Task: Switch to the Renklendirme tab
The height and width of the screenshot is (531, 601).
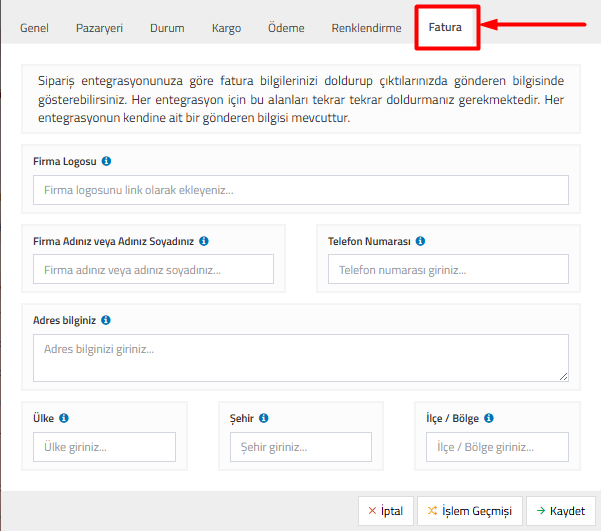Action: coord(366,28)
